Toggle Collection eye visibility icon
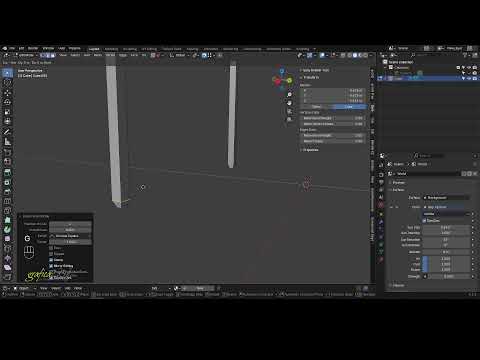This screenshot has height=360, width=480. pos(469,68)
